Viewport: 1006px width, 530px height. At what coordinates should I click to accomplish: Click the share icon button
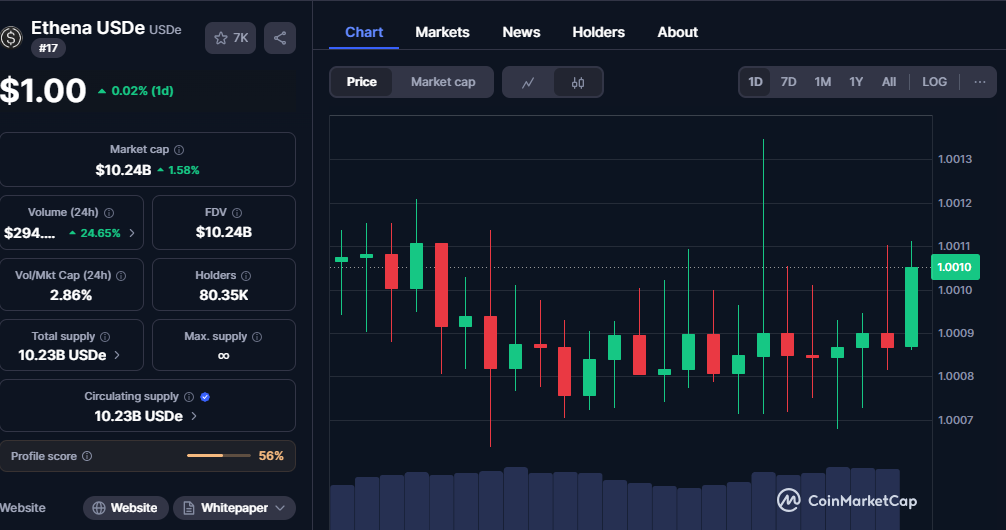[x=279, y=38]
